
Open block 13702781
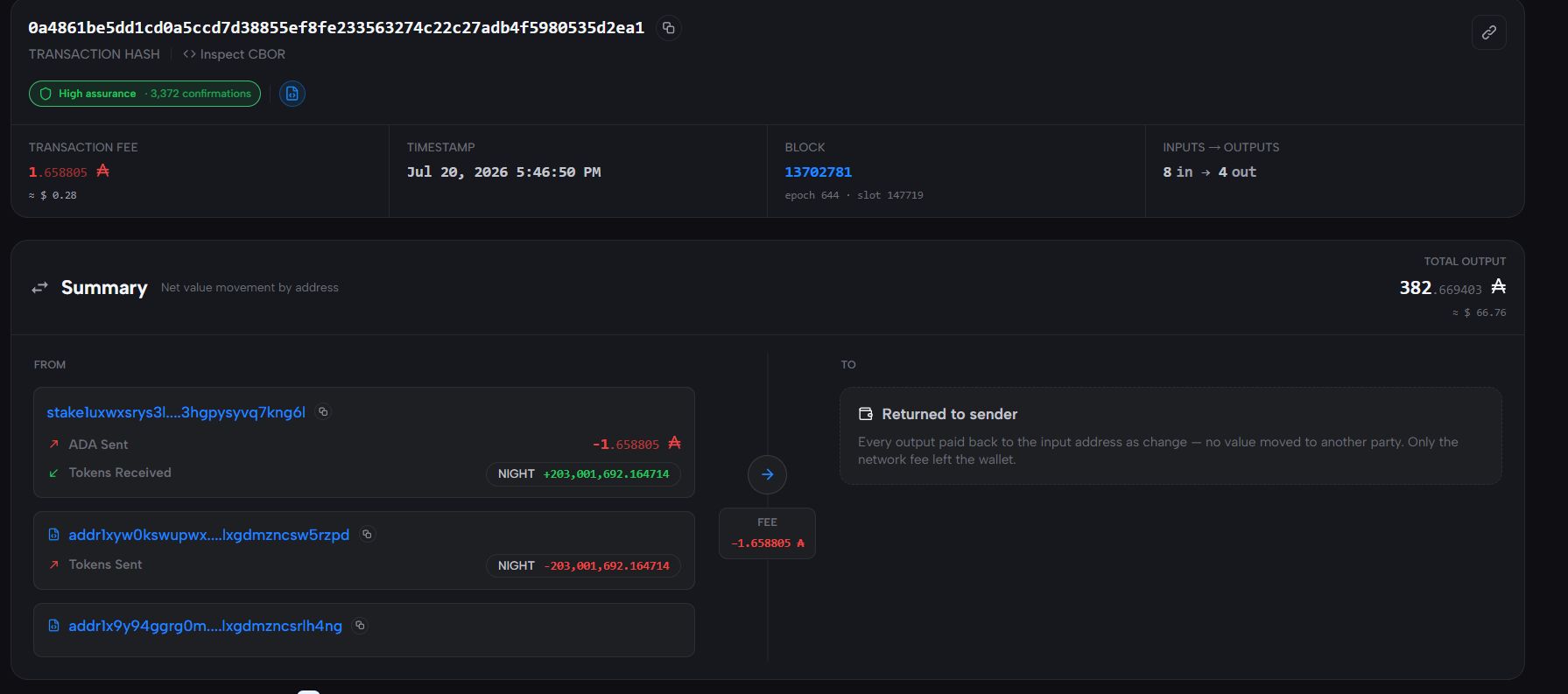pos(818,172)
